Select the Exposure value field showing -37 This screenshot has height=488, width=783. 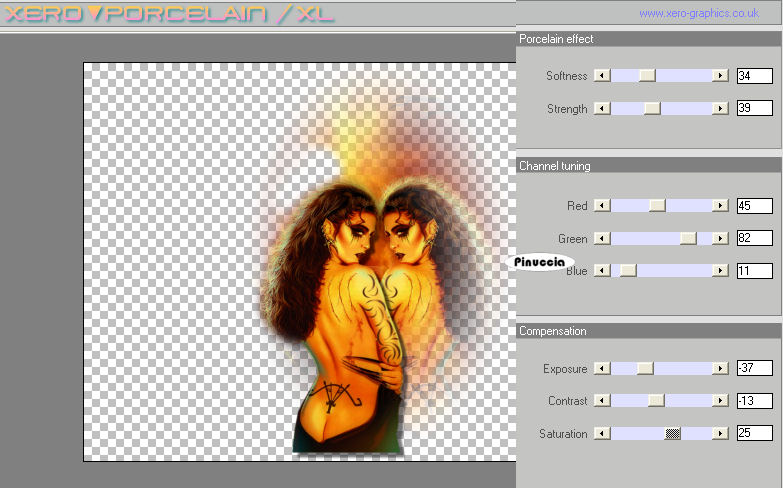(x=755, y=368)
